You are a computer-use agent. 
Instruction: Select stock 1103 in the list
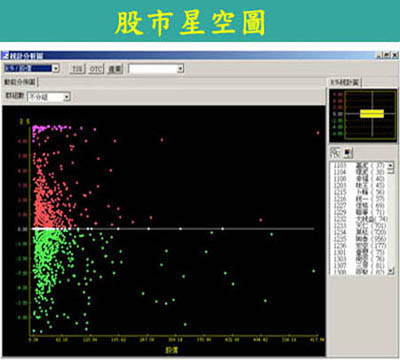click(x=359, y=165)
